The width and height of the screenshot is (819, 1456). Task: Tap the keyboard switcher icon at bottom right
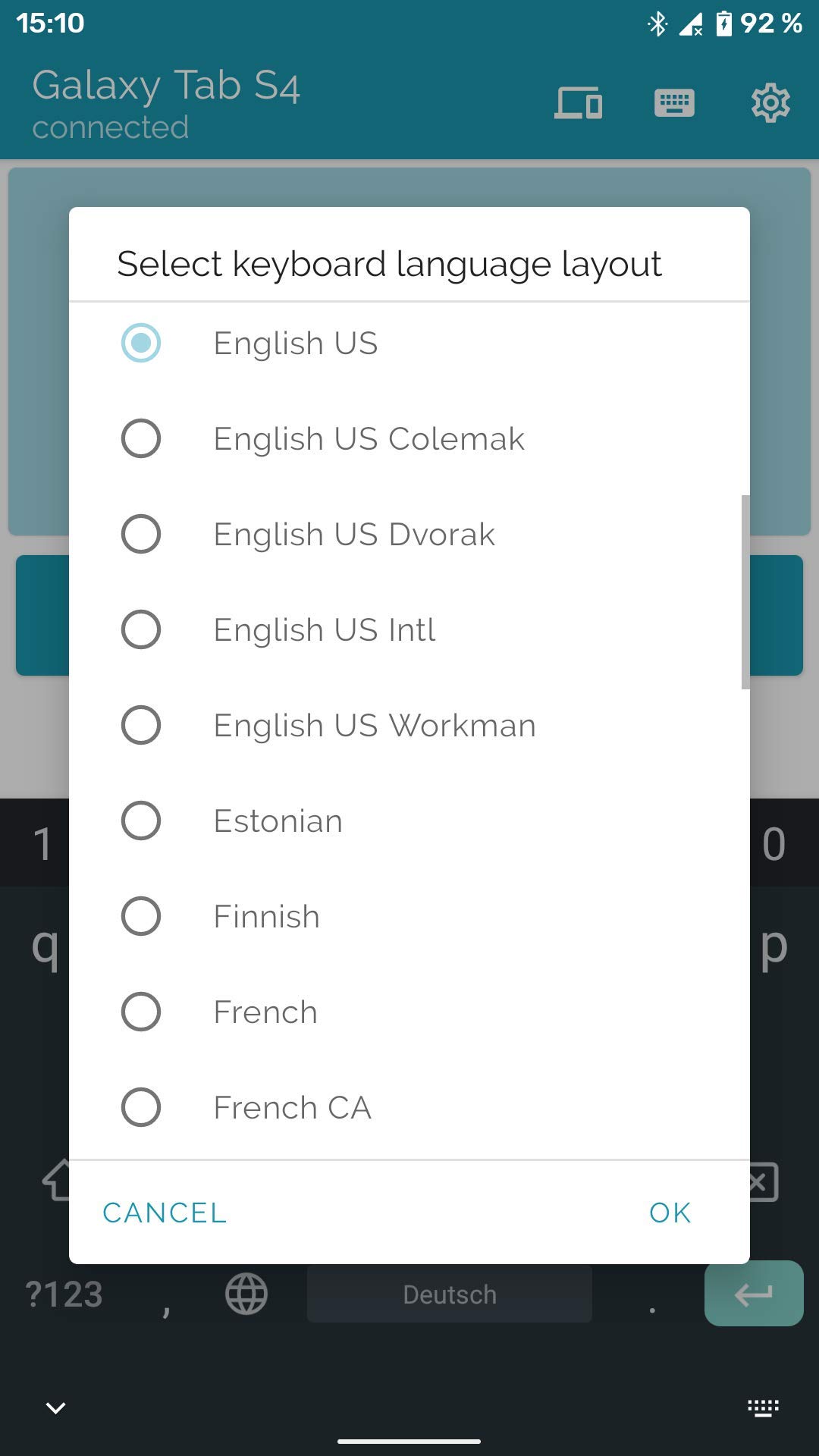point(763,1408)
